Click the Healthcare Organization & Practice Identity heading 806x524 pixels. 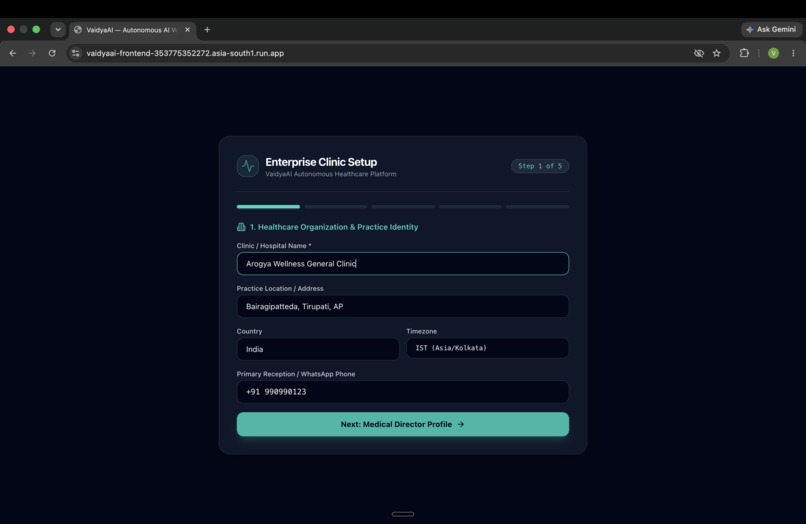pos(334,227)
